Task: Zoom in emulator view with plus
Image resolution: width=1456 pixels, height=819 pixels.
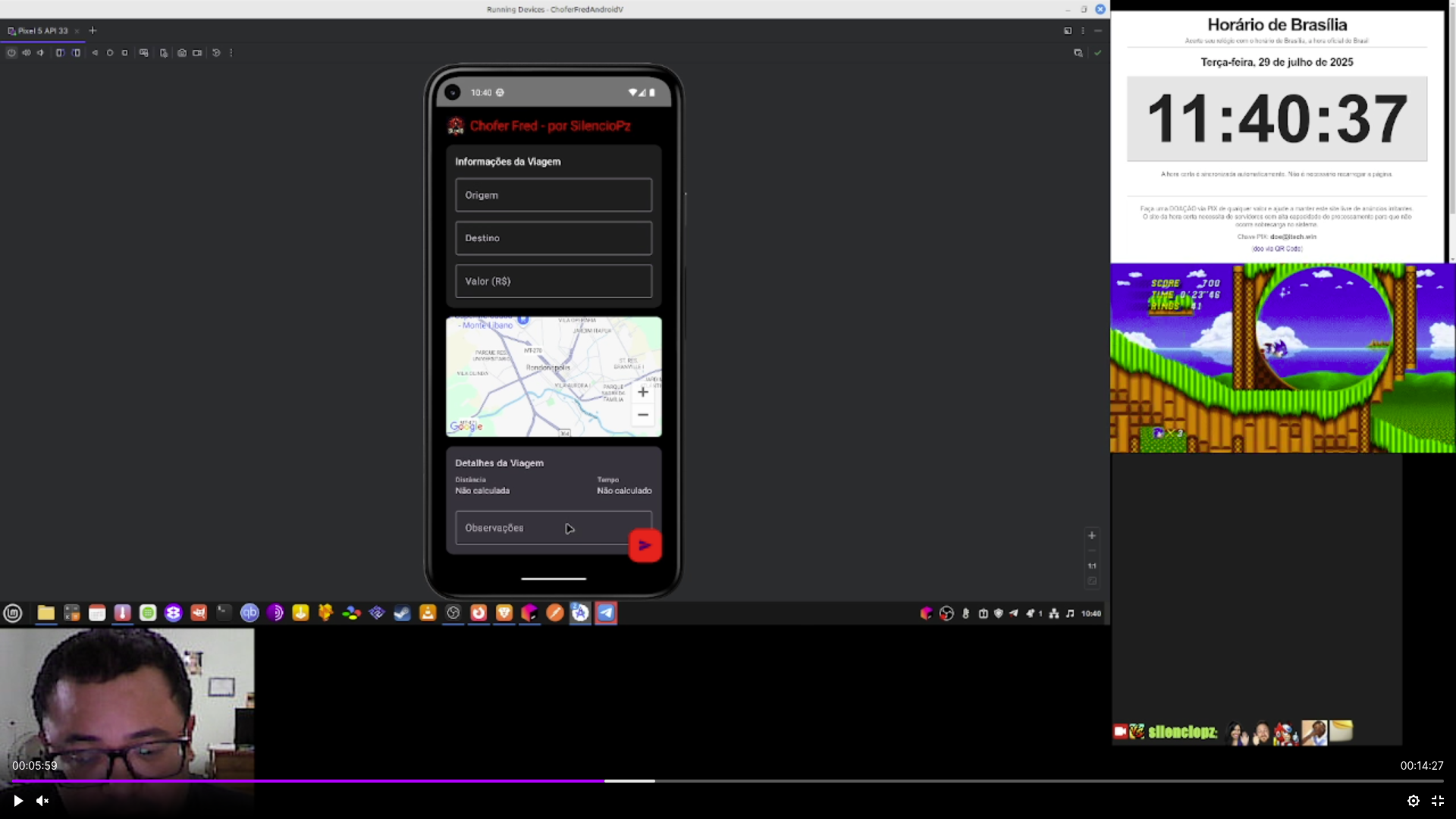Action: click(1092, 535)
